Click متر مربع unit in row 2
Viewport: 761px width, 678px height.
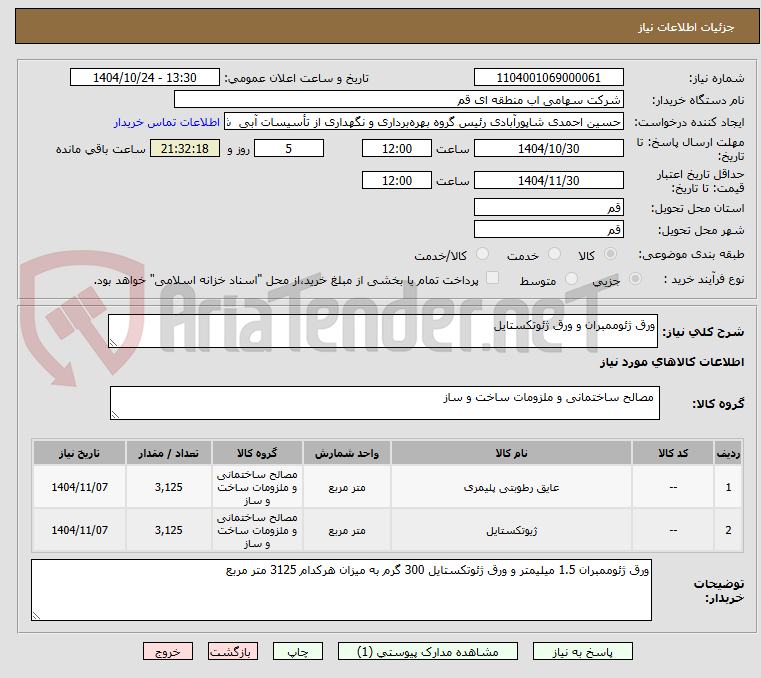pyautogui.click(x=347, y=531)
